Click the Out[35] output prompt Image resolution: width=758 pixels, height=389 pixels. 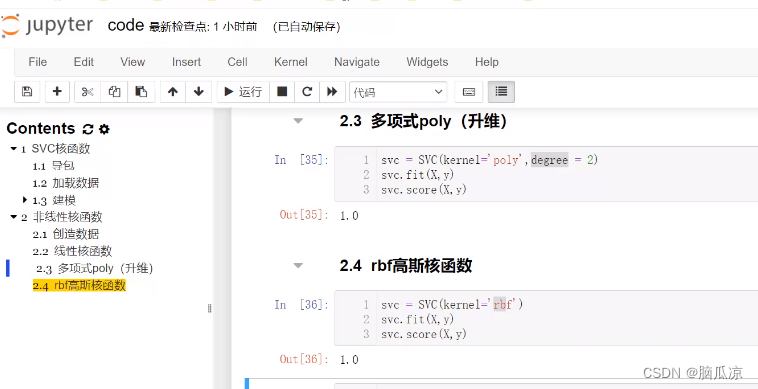[304, 215]
